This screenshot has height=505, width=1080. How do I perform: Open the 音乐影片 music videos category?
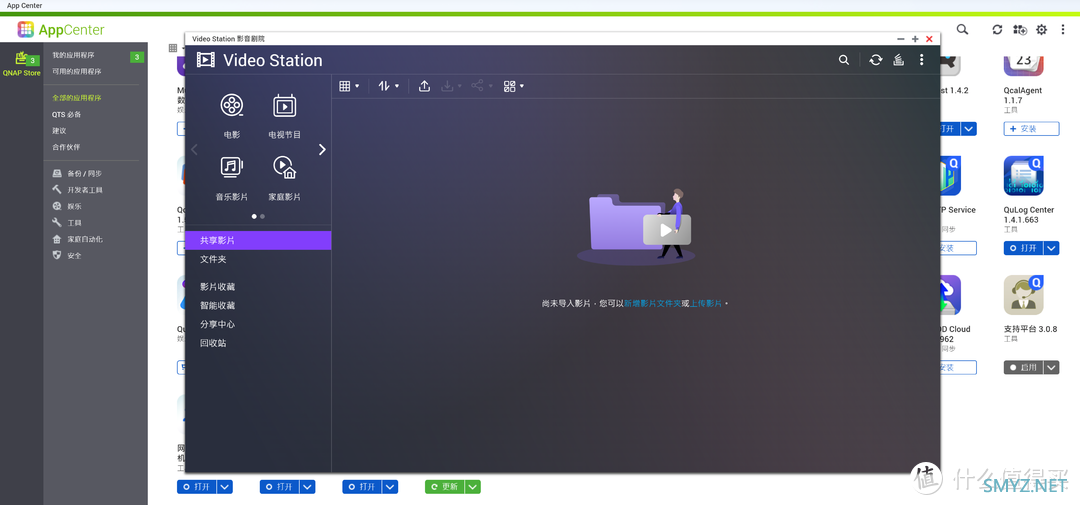(x=232, y=177)
